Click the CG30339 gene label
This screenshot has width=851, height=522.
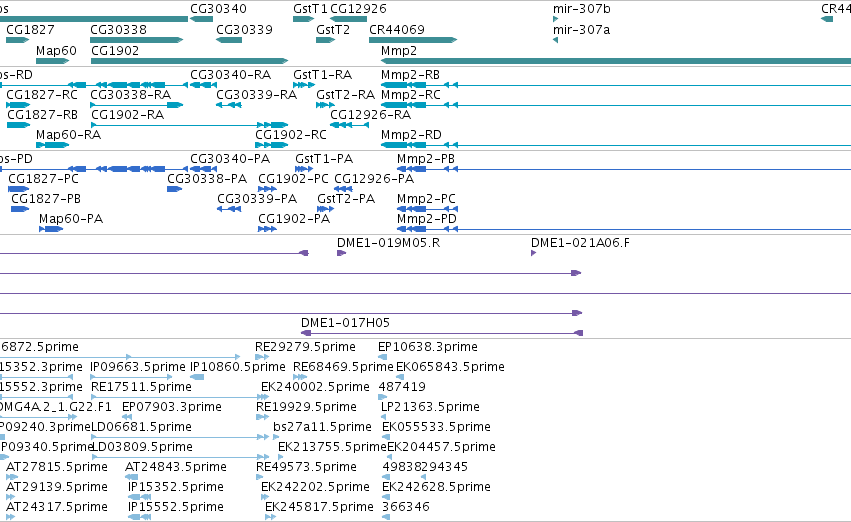point(244,29)
